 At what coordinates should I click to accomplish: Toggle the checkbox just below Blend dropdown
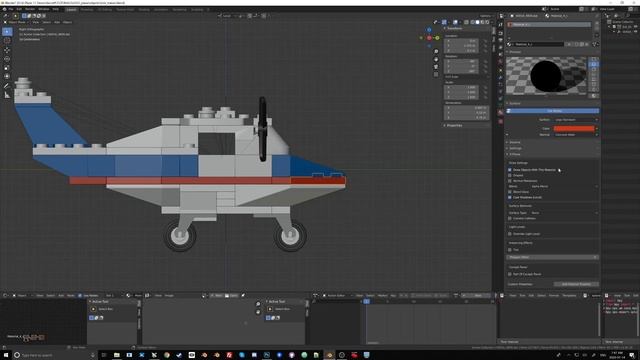(510, 192)
